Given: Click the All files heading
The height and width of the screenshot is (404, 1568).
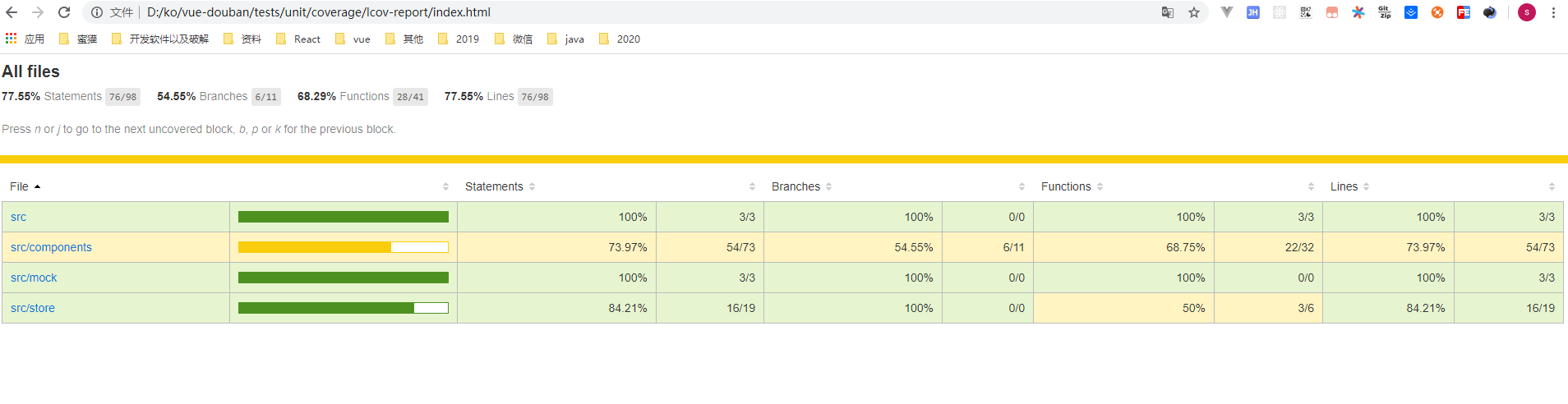Looking at the screenshot, I should (x=30, y=71).
